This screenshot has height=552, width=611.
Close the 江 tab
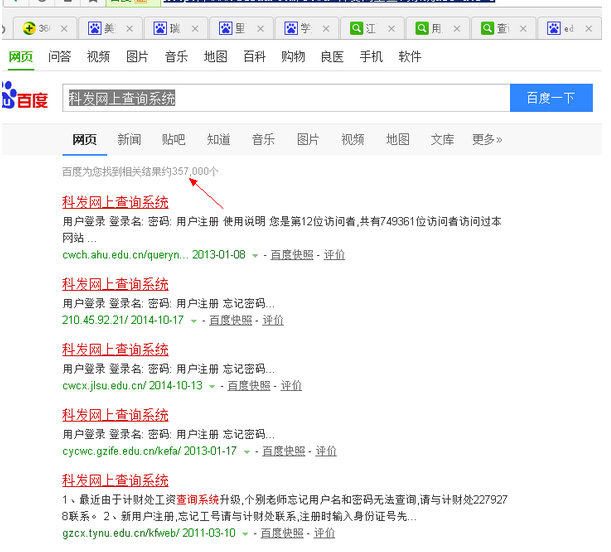pos(392,29)
